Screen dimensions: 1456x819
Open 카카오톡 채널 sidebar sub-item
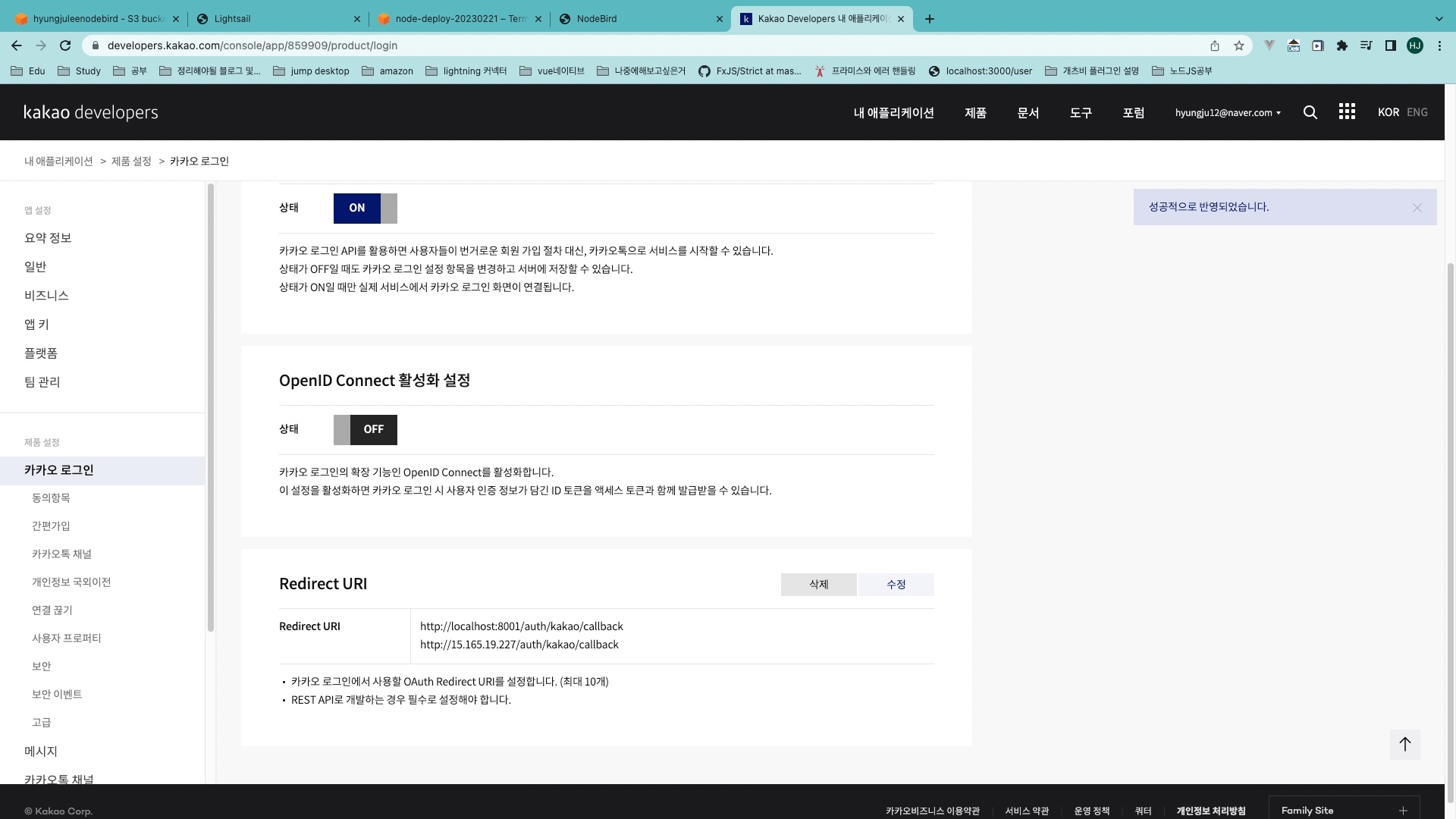point(61,554)
